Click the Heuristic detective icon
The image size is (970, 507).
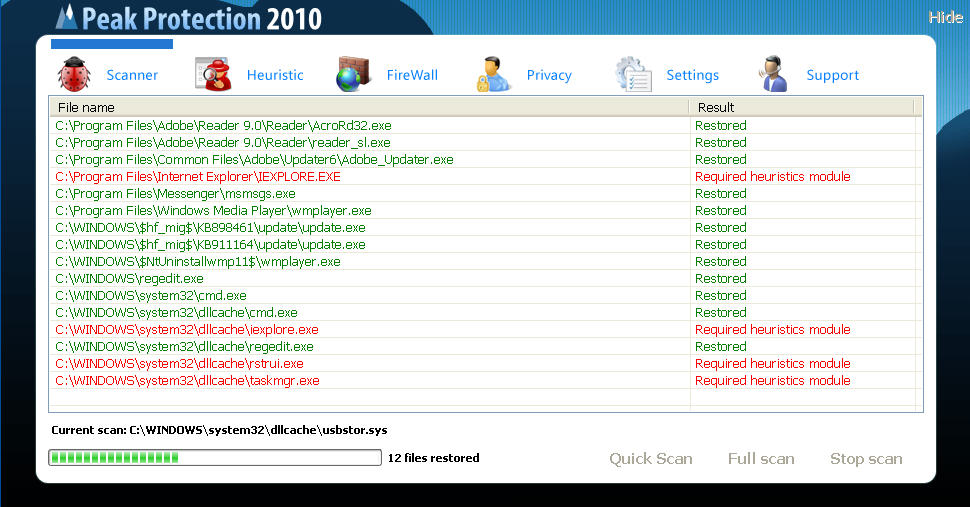coord(213,74)
